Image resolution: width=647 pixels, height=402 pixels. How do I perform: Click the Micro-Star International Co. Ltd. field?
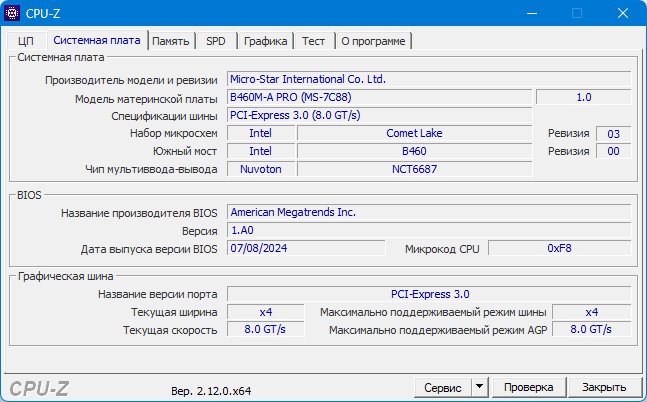[429, 79]
